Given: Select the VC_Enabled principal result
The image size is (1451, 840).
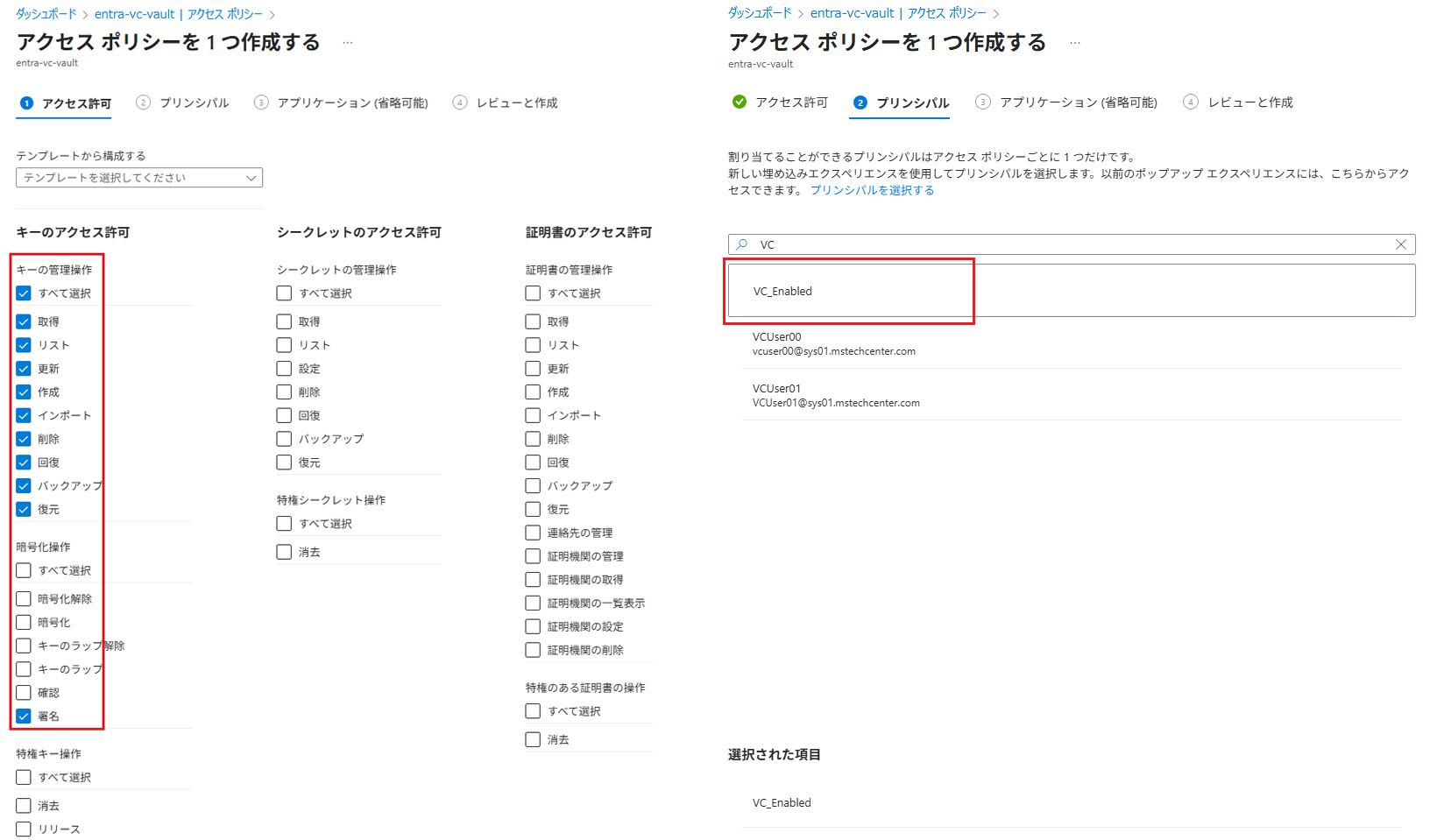Looking at the screenshot, I should [782, 292].
